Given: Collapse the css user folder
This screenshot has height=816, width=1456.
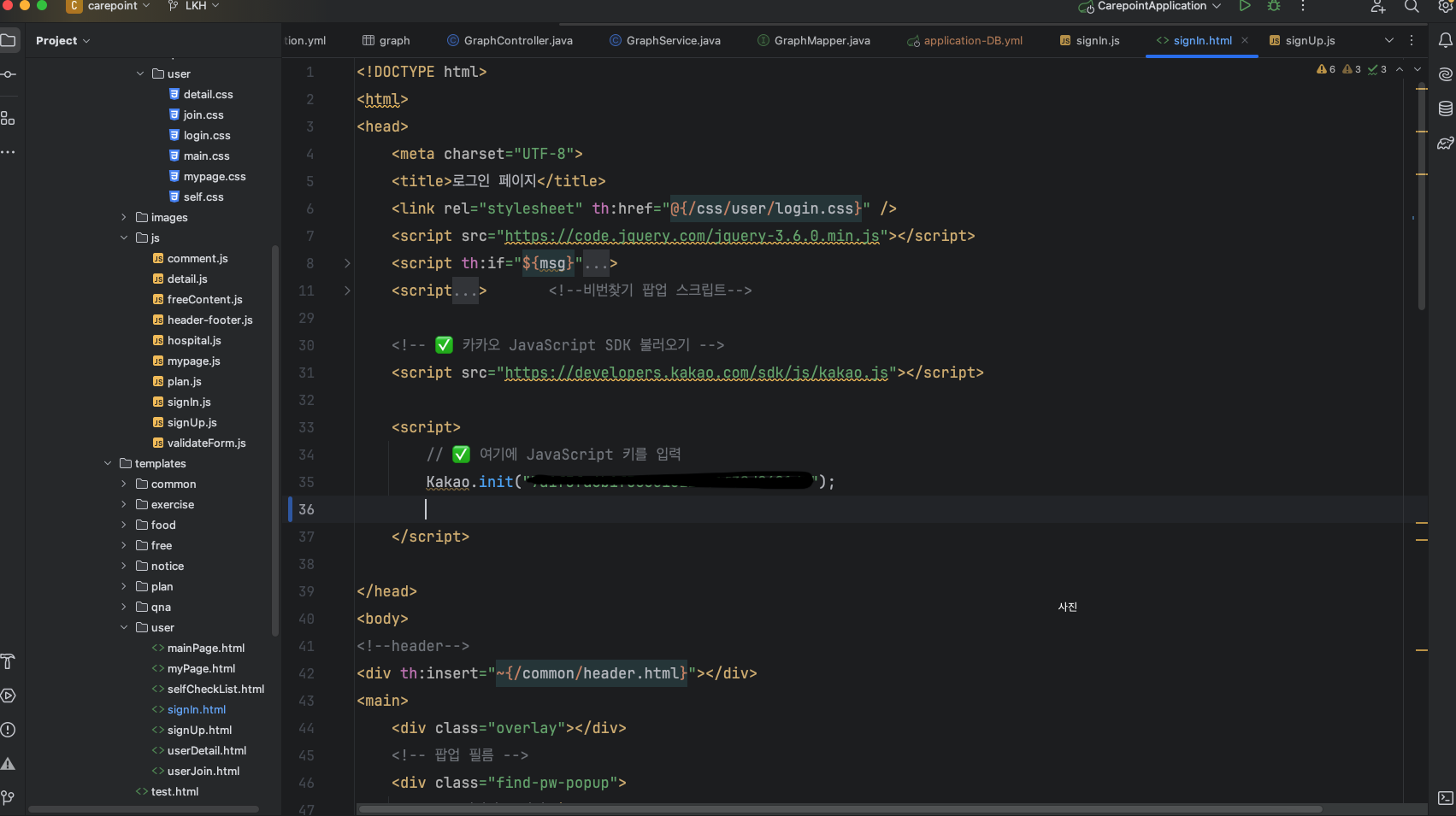Looking at the screenshot, I should (x=140, y=73).
